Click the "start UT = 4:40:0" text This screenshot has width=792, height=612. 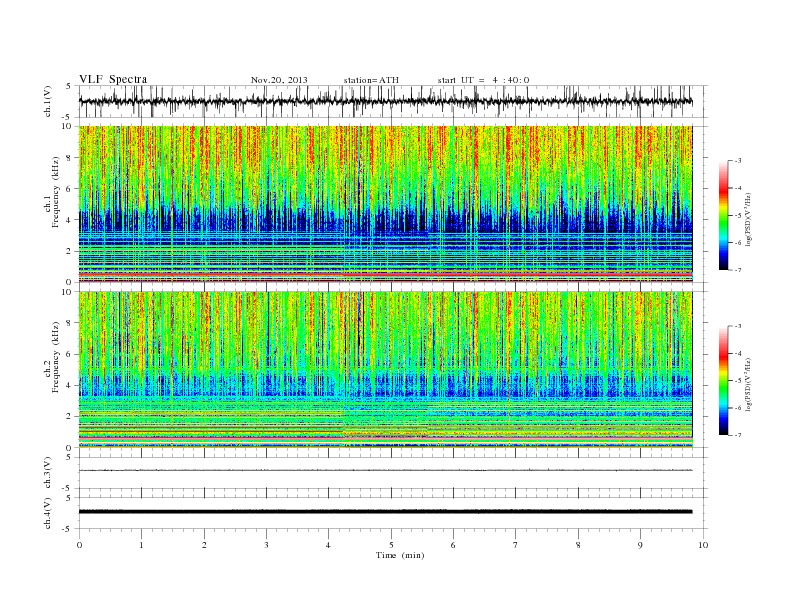483,80
